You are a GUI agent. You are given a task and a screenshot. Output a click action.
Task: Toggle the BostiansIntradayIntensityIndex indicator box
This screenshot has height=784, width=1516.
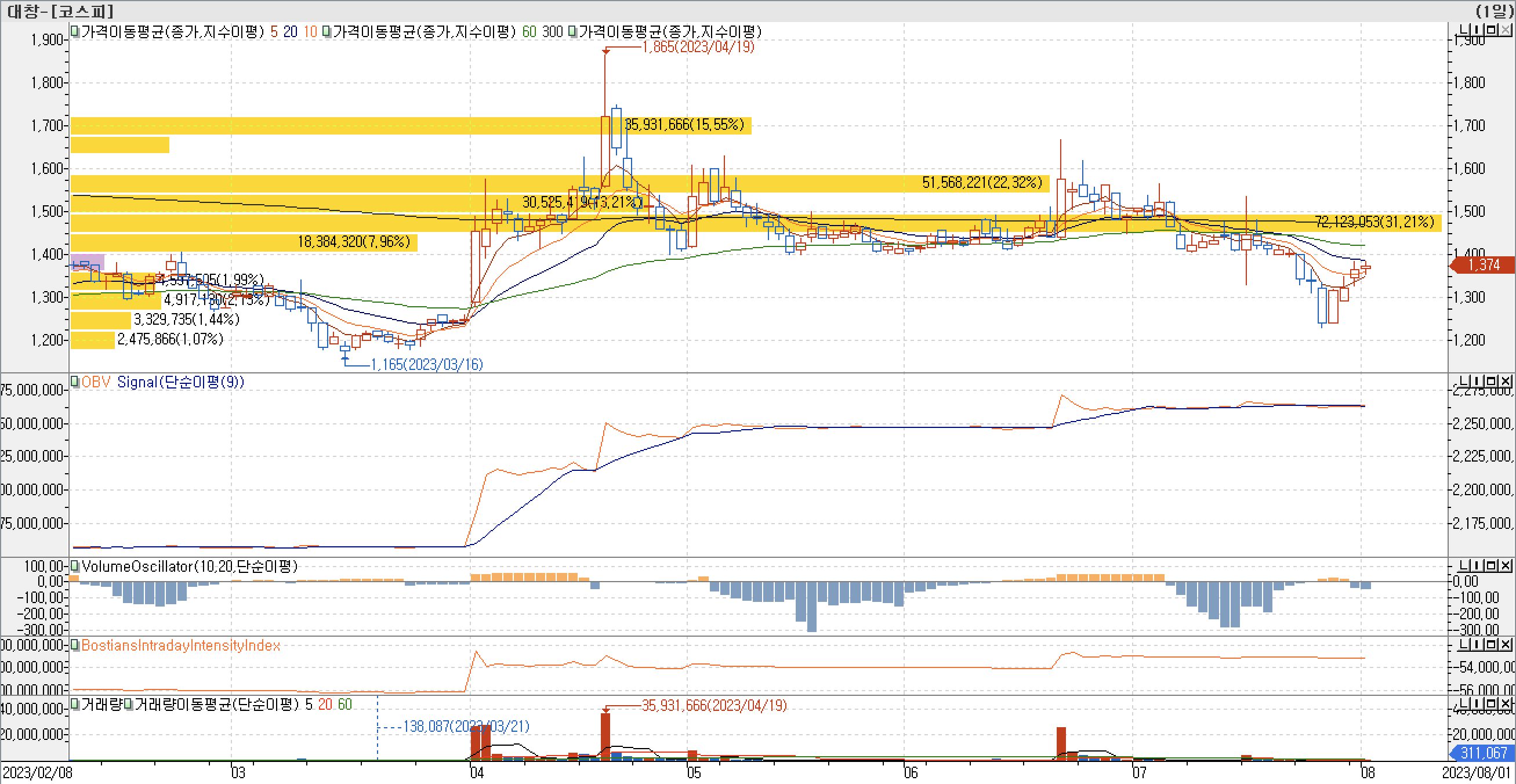75,645
